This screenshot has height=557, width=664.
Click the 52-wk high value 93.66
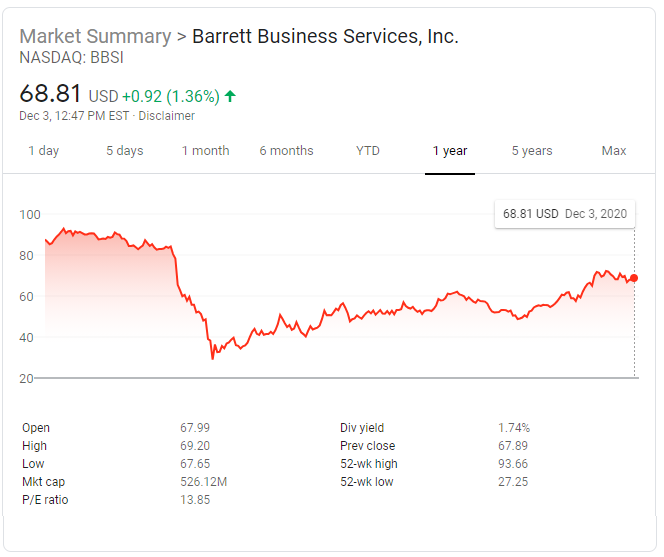pos(514,464)
